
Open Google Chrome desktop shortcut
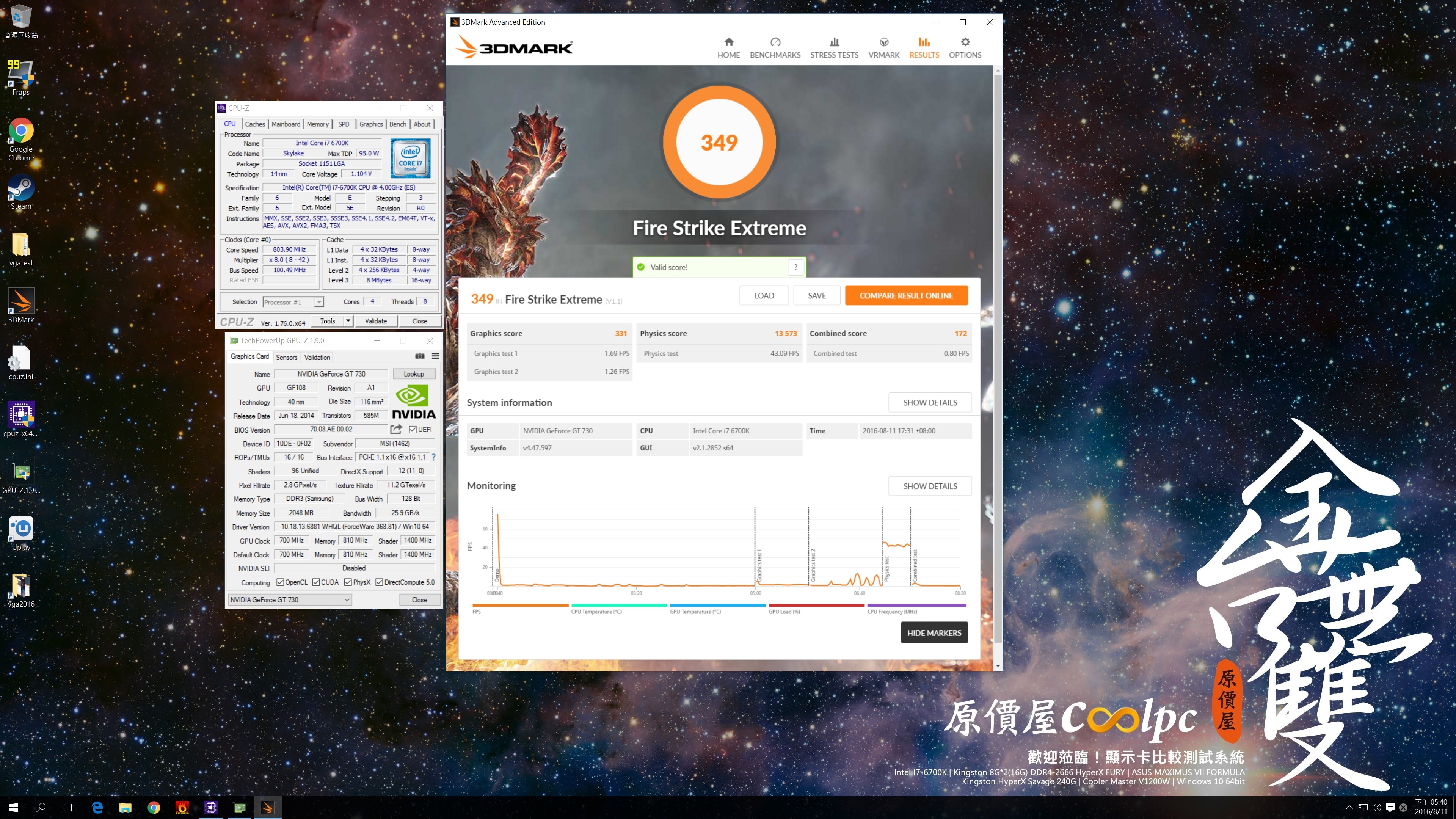[x=21, y=139]
